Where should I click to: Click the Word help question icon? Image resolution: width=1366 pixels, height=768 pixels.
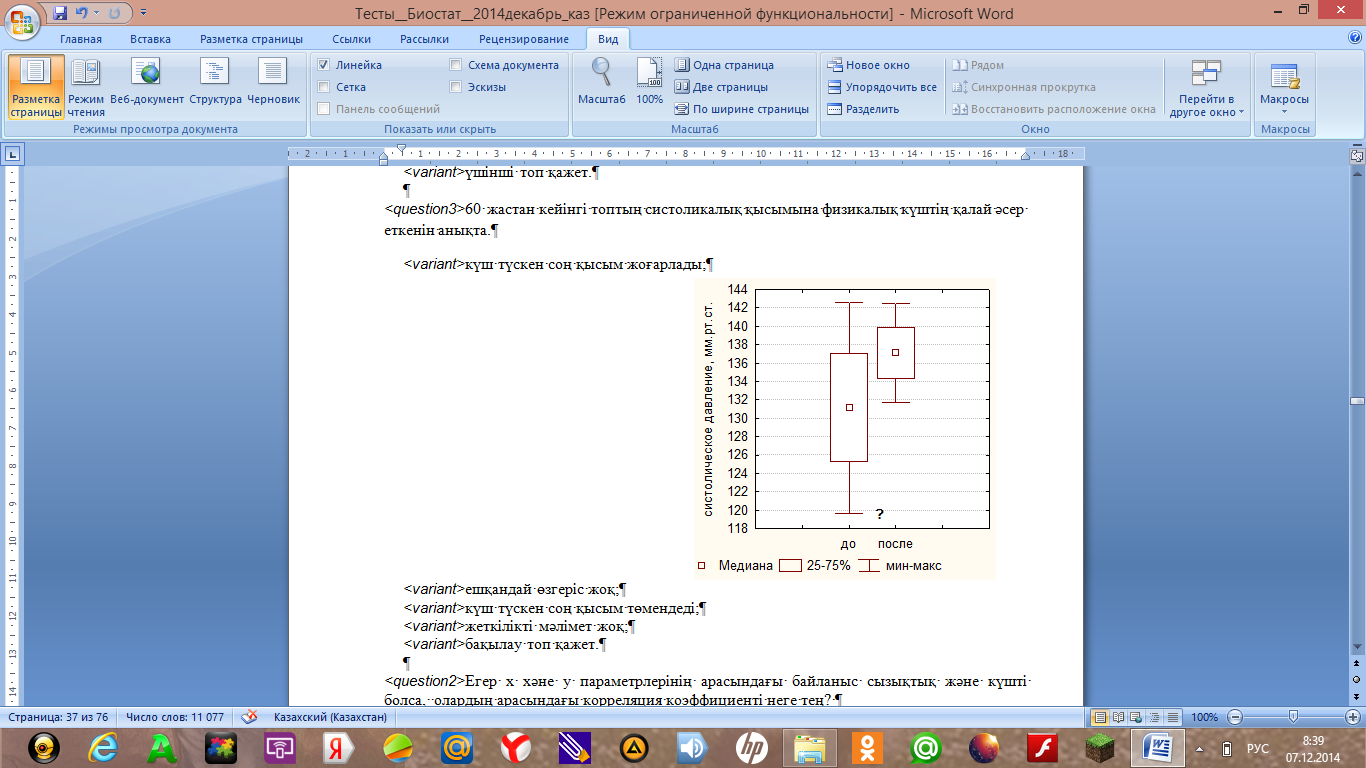1354,38
